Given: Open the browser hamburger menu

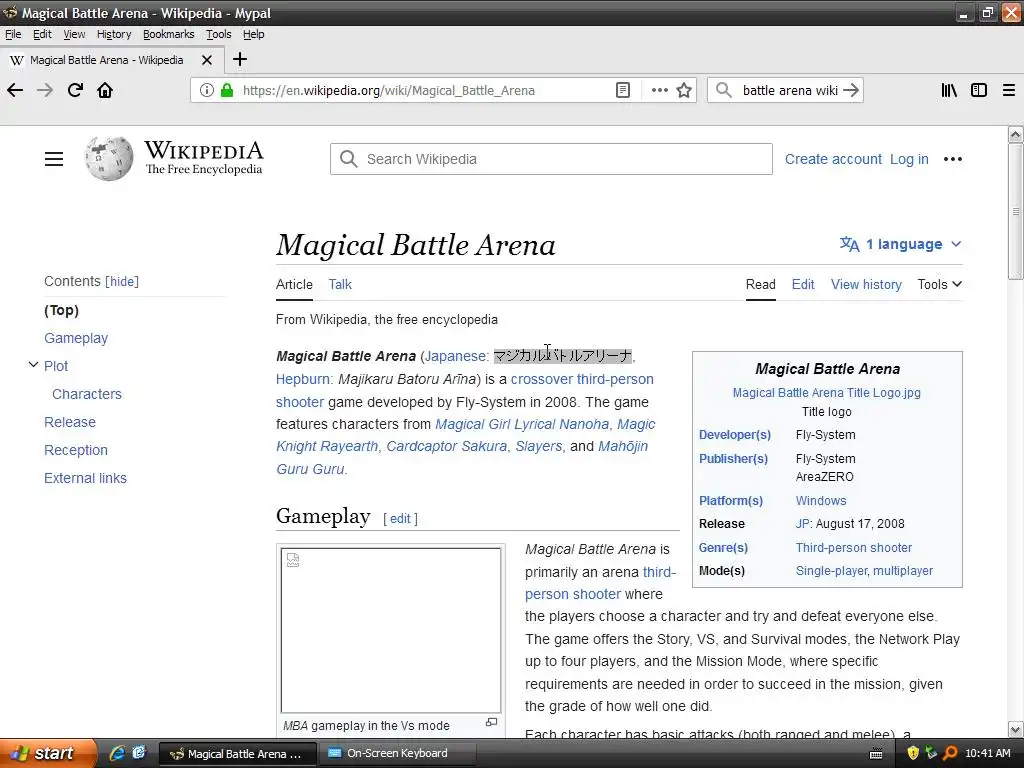Looking at the screenshot, I should 1009,90.
